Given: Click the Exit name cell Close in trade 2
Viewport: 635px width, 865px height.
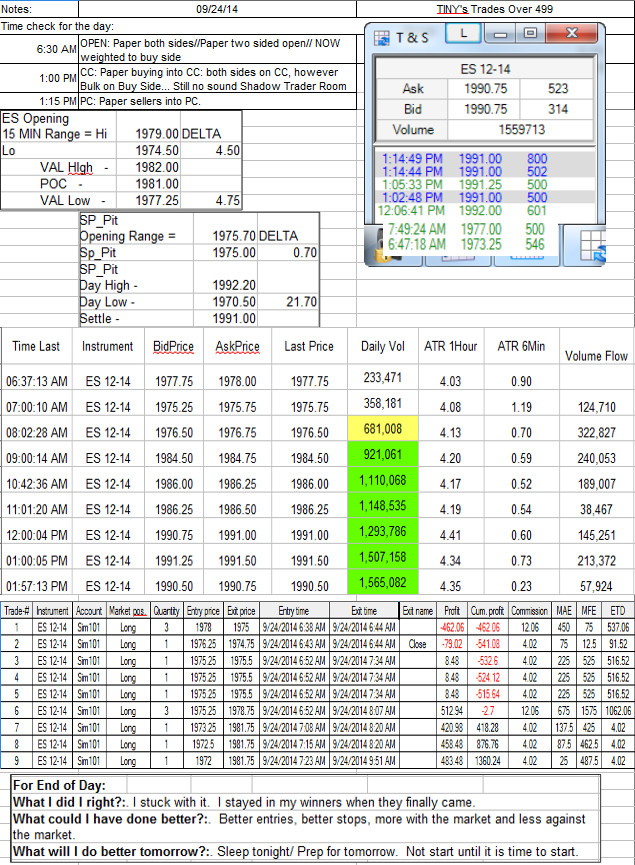Looking at the screenshot, I should click(x=418, y=644).
